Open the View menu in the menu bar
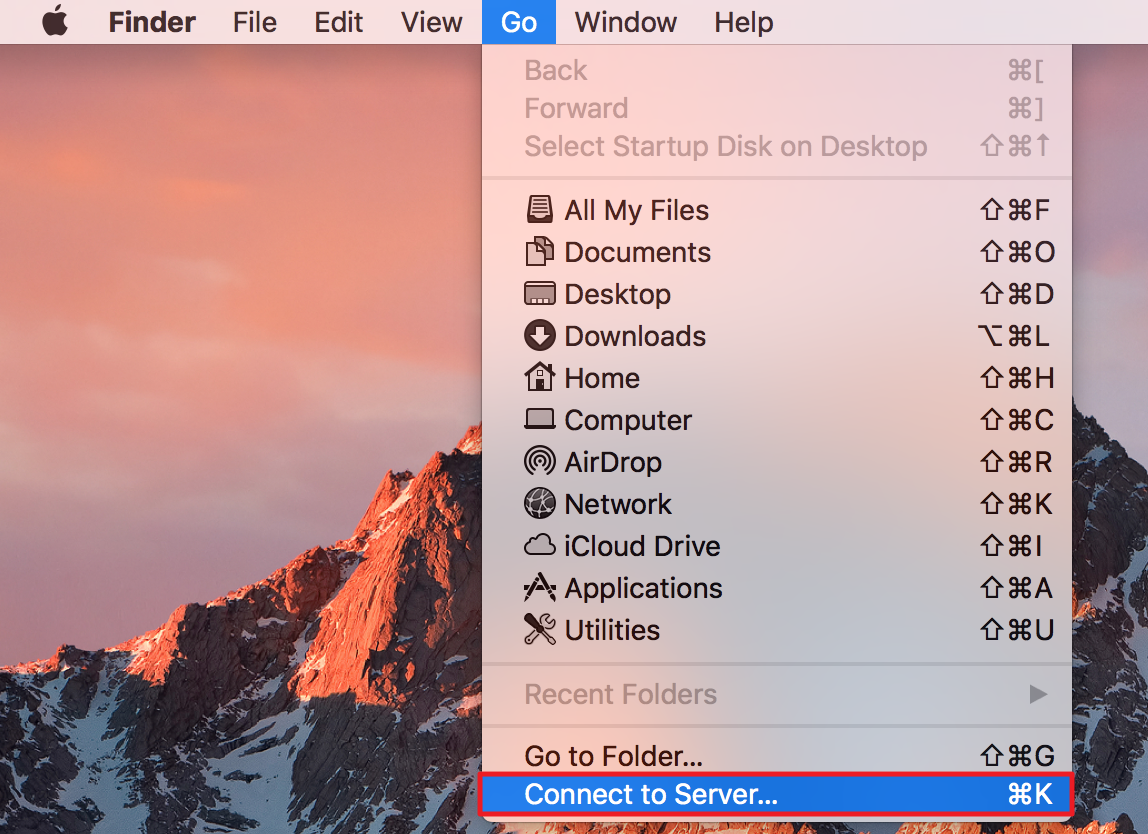 [x=431, y=22]
